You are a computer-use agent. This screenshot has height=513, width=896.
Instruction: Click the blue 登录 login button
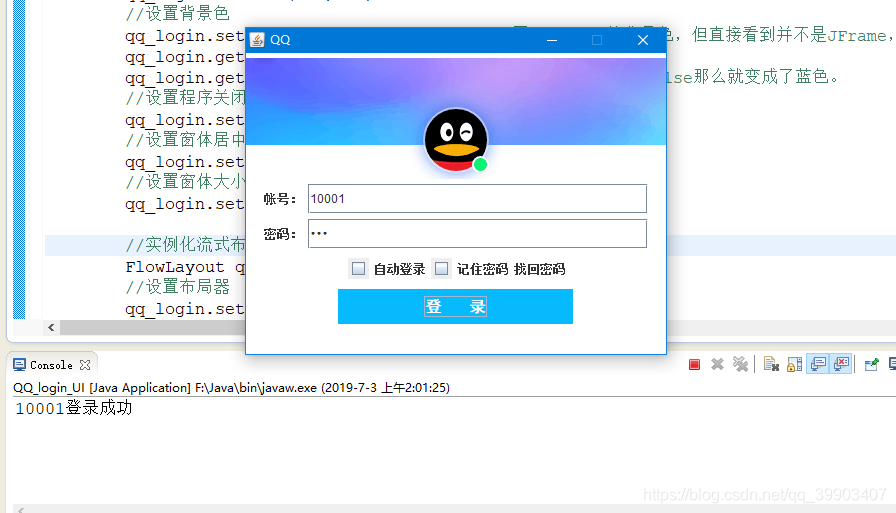[455, 306]
